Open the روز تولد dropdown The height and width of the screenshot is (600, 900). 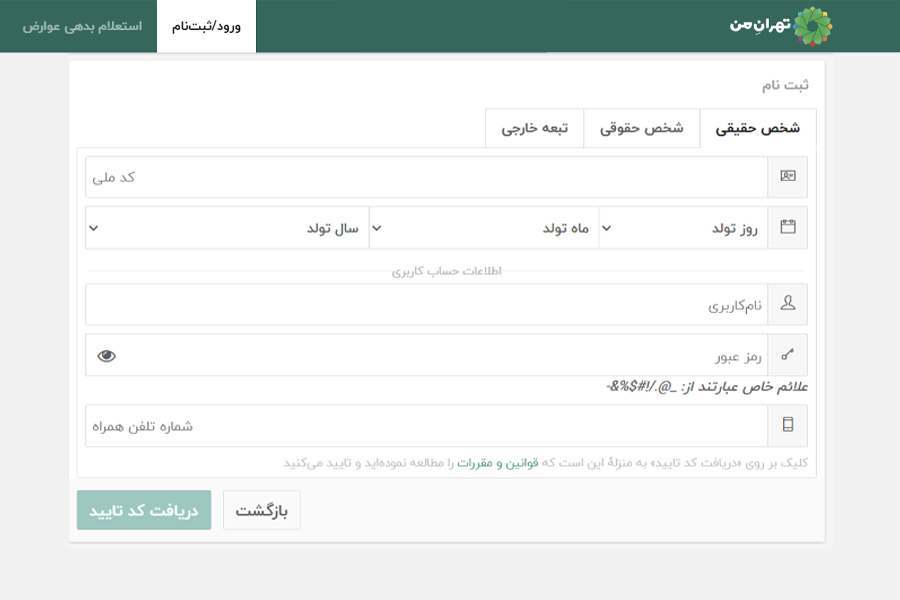coord(683,228)
